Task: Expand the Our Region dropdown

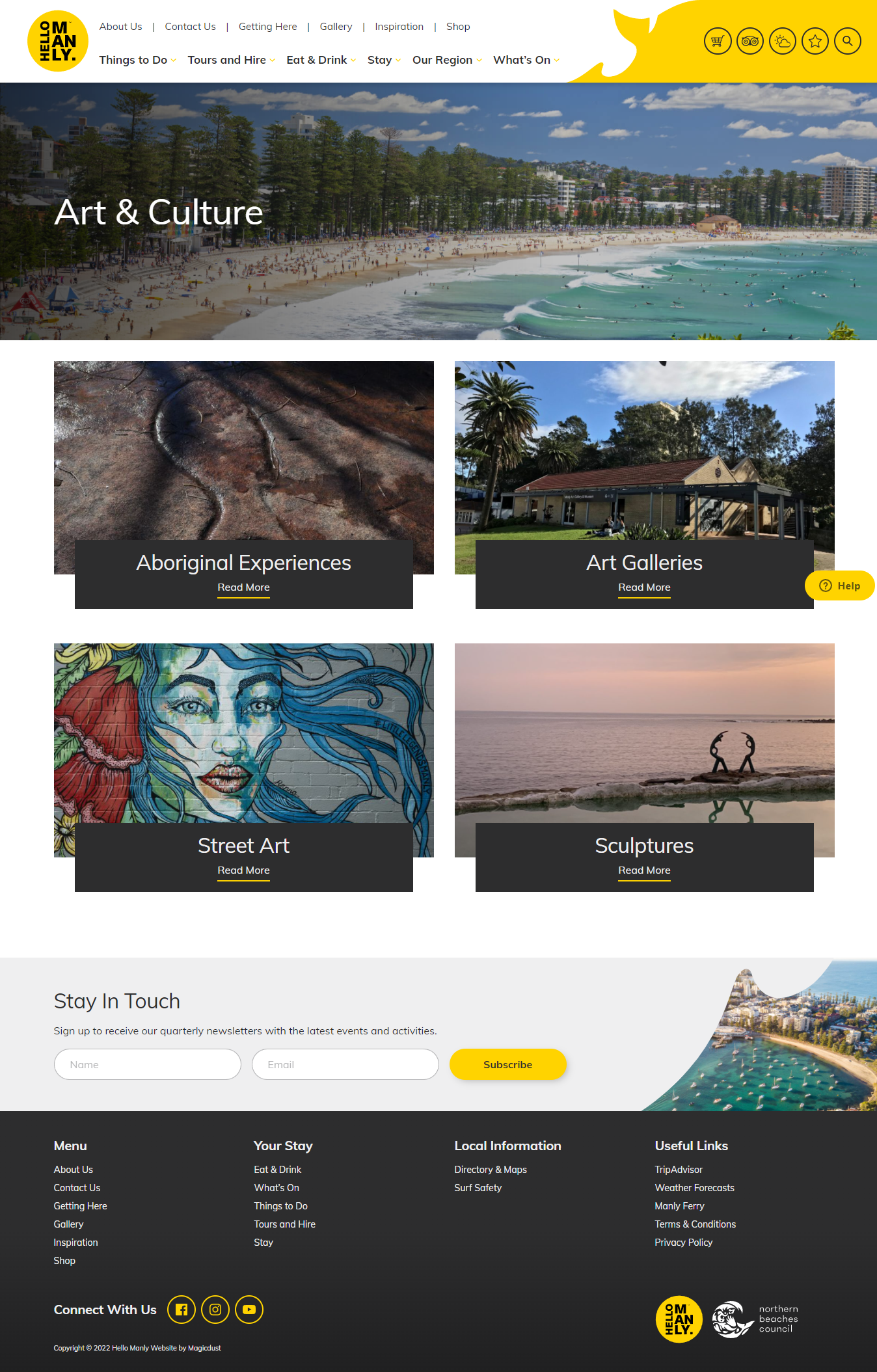Action: click(x=447, y=60)
